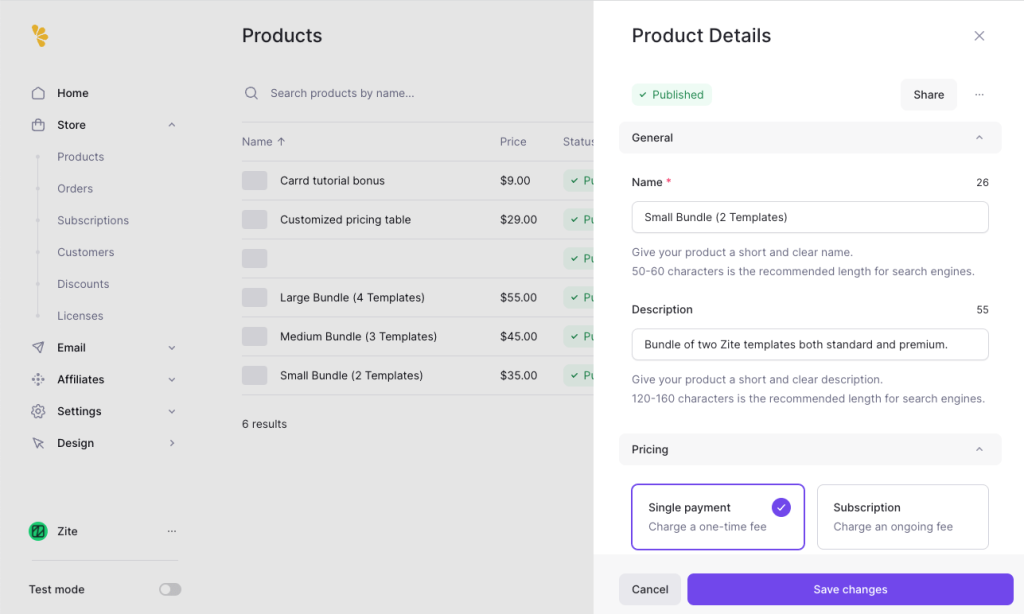Click the Design cursor icon
1024x614 pixels.
click(38, 443)
